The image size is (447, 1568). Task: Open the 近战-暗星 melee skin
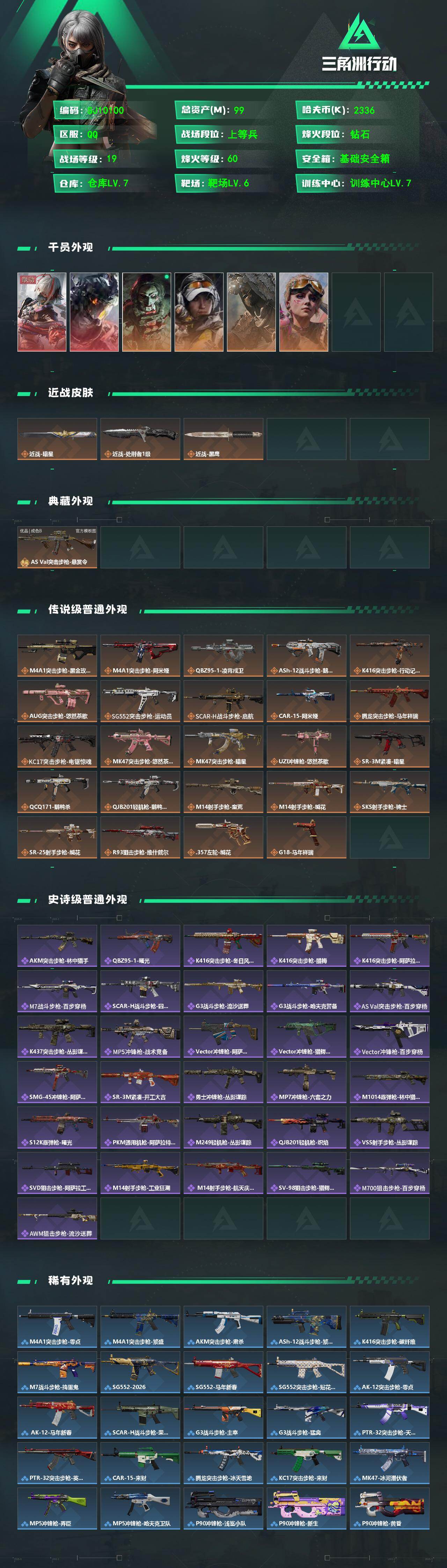[x=57, y=439]
